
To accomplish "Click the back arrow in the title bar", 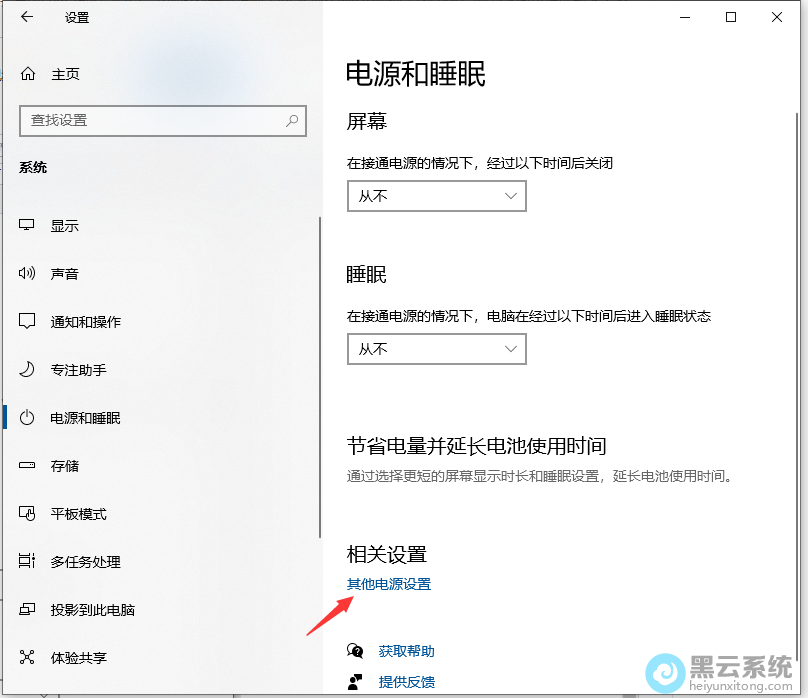I will coord(26,17).
